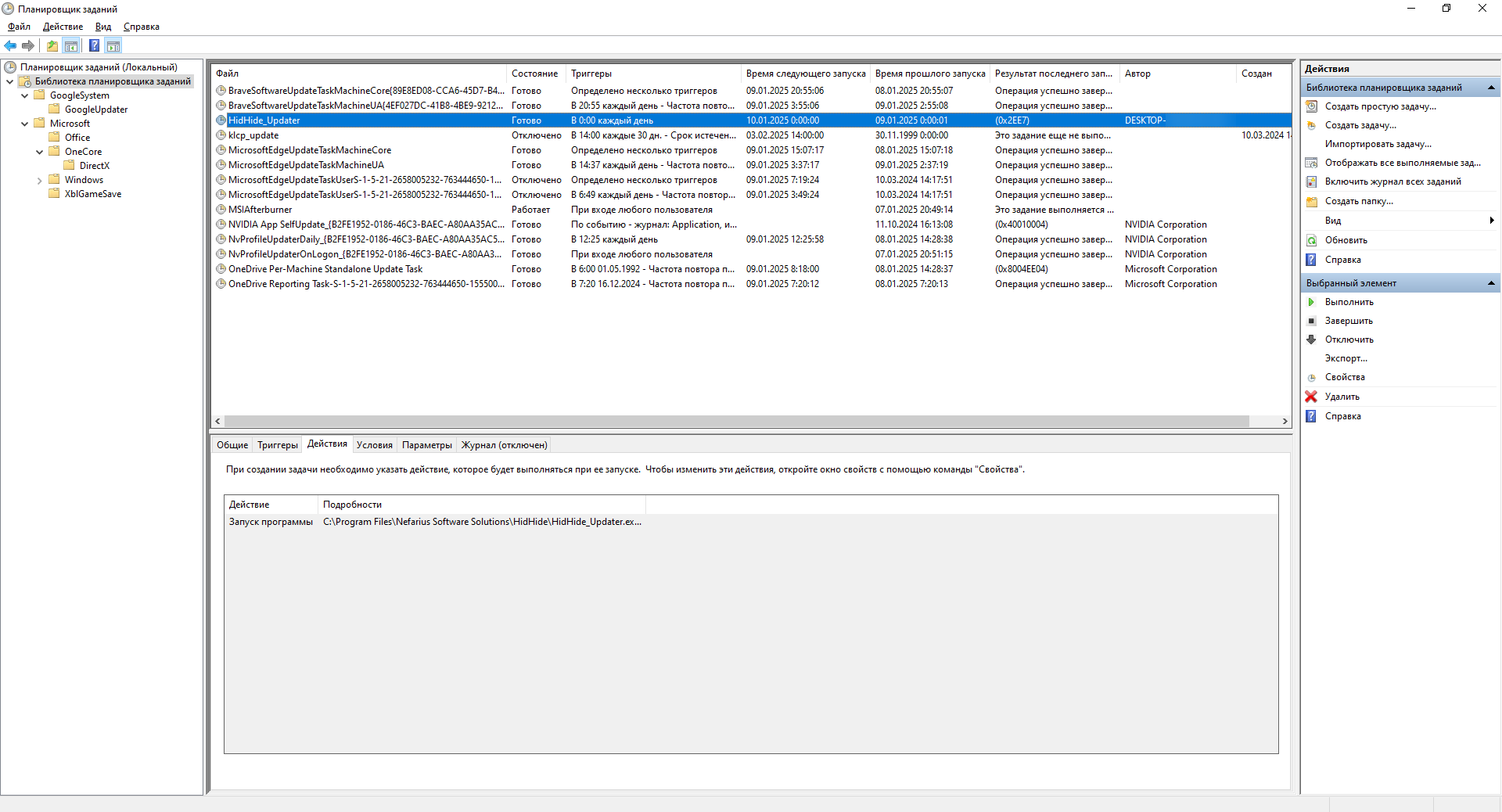
Task: Click the Back arrow toolbar icon
Action: pos(10,46)
